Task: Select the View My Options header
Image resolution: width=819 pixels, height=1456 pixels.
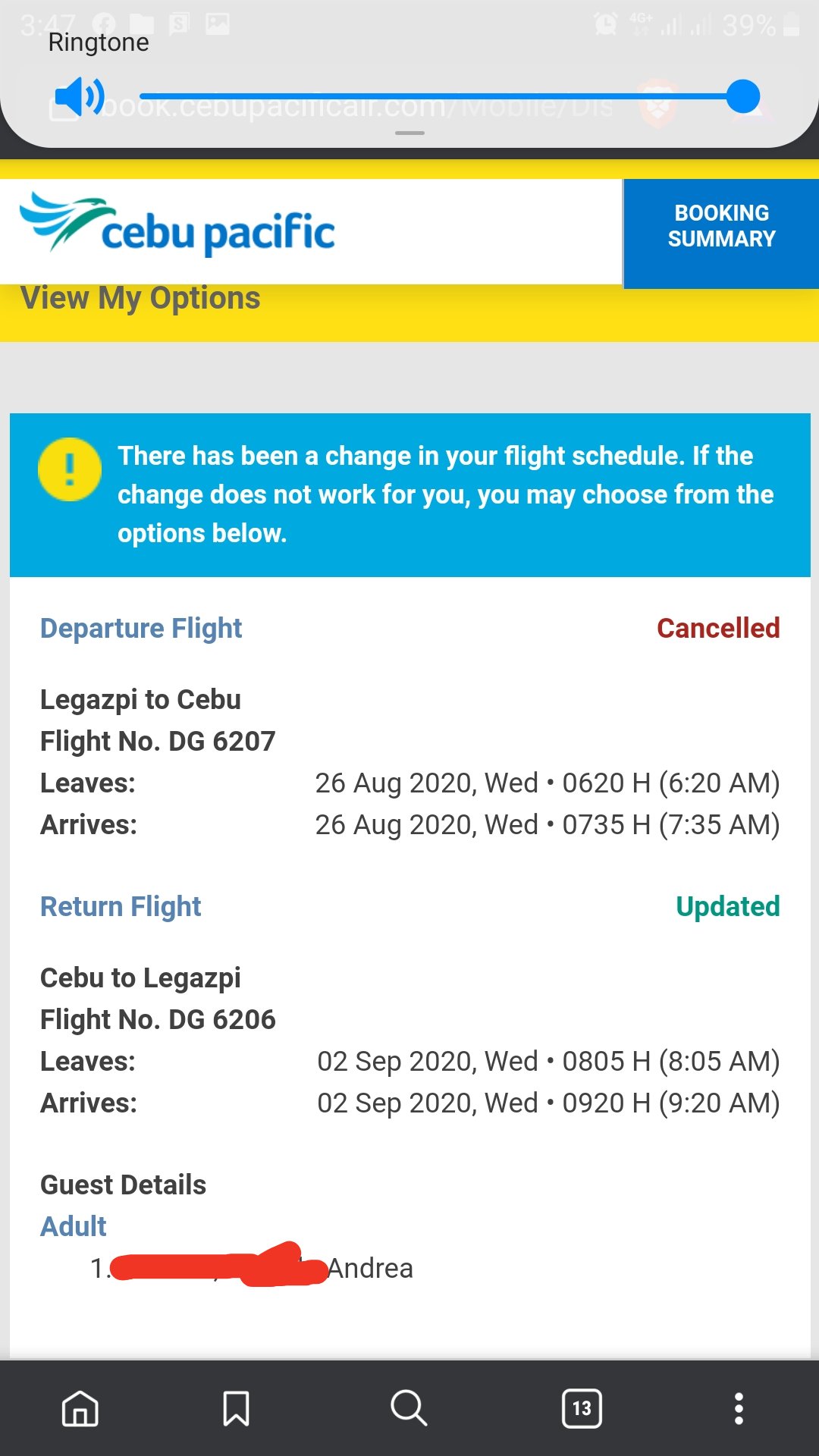Action: coord(140,298)
